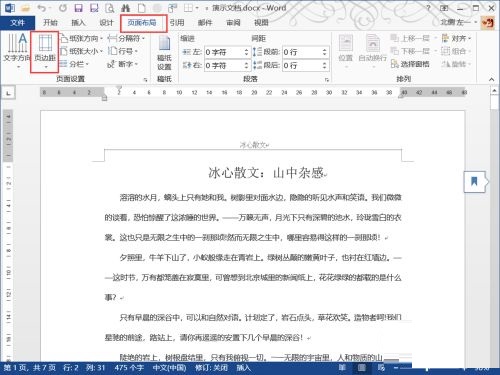Collapse the ribbon with the chevron

[491, 79]
